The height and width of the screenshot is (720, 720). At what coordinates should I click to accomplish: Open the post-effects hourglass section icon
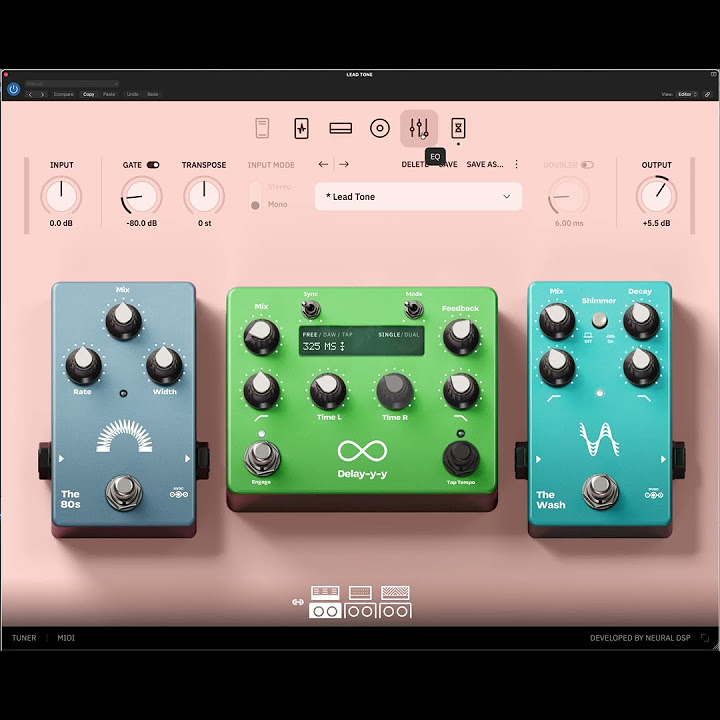458,128
